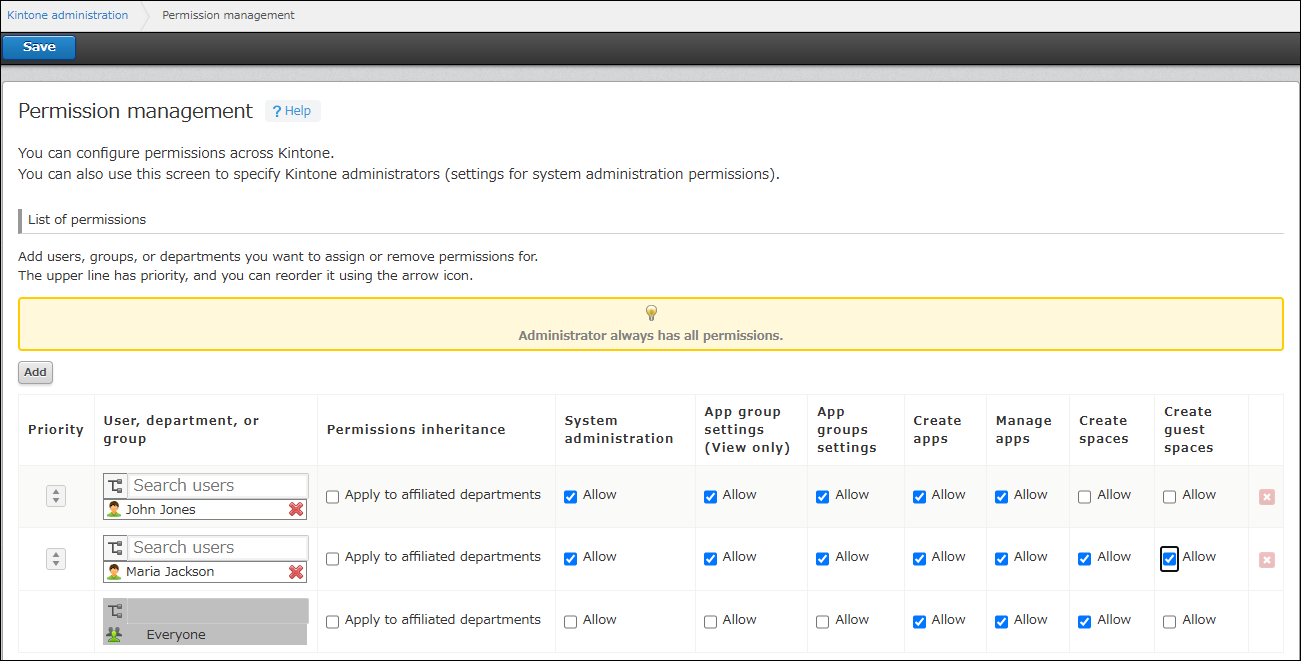The width and height of the screenshot is (1301, 661).
Task: Enable Apply to affiliated departments for John Jones
Action: pyautogui.click(x=332, y=495)
